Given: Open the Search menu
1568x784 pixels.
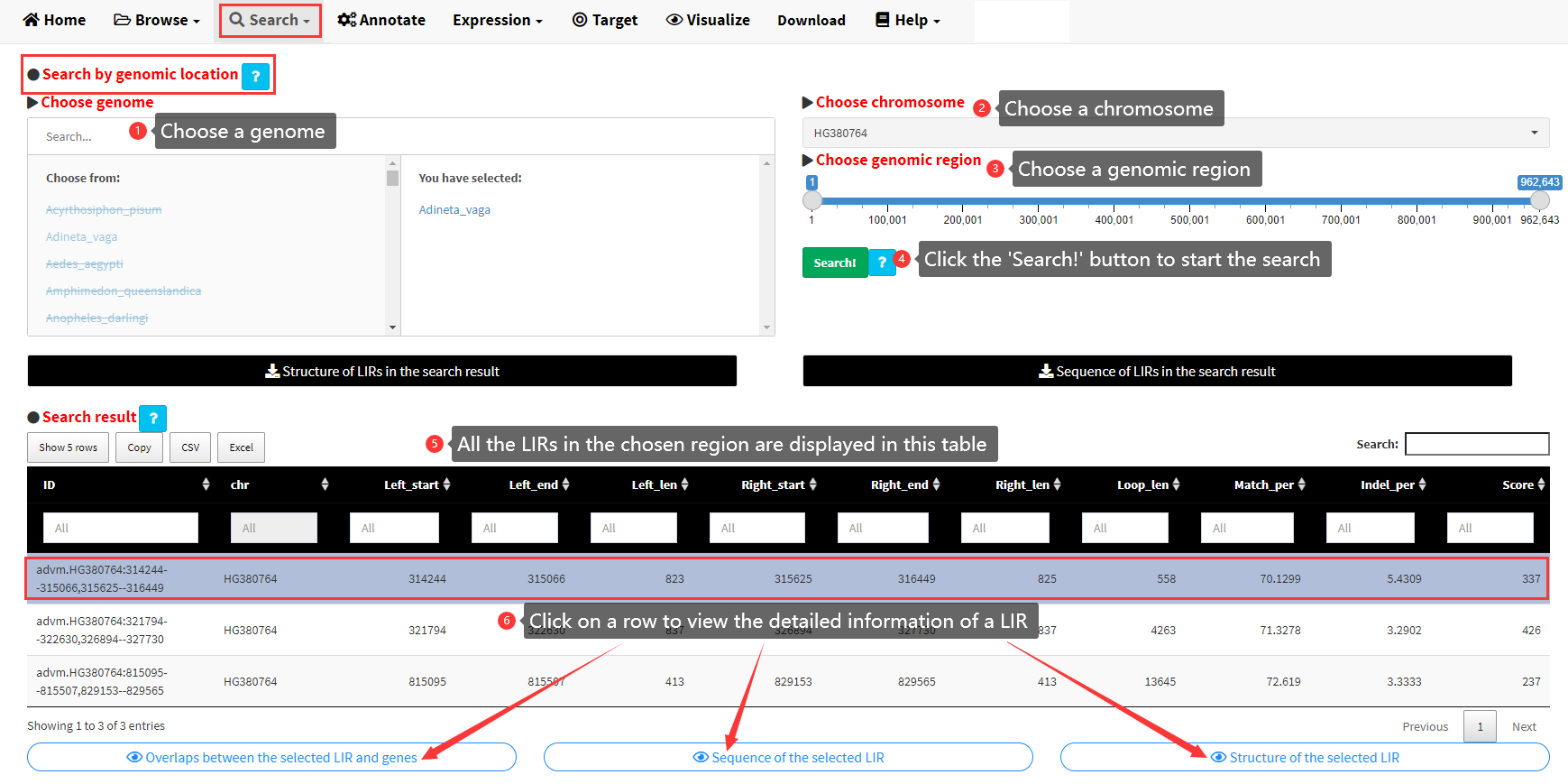Looking at the screenshot, I should [x=270, y=20].
